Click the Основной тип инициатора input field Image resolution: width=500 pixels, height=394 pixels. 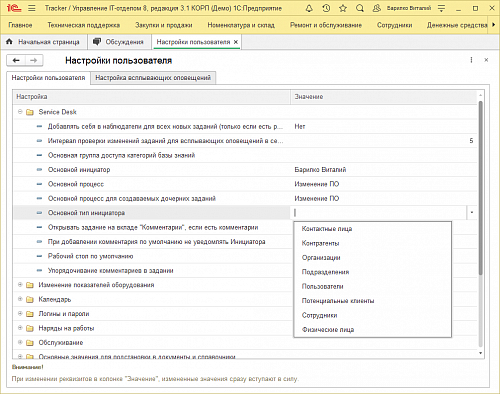click(379, 213)
